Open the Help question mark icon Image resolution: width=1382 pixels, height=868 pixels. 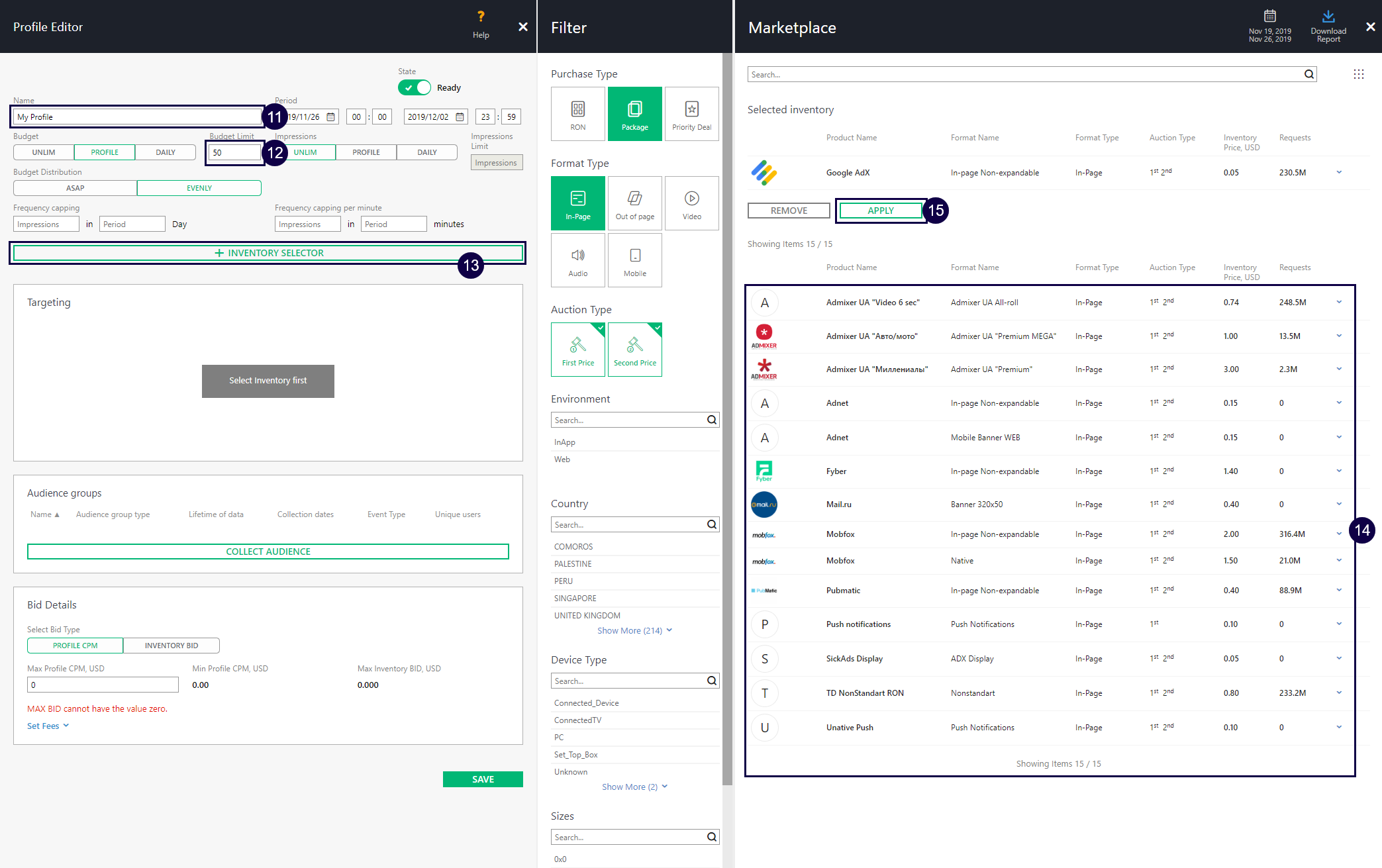481,17
